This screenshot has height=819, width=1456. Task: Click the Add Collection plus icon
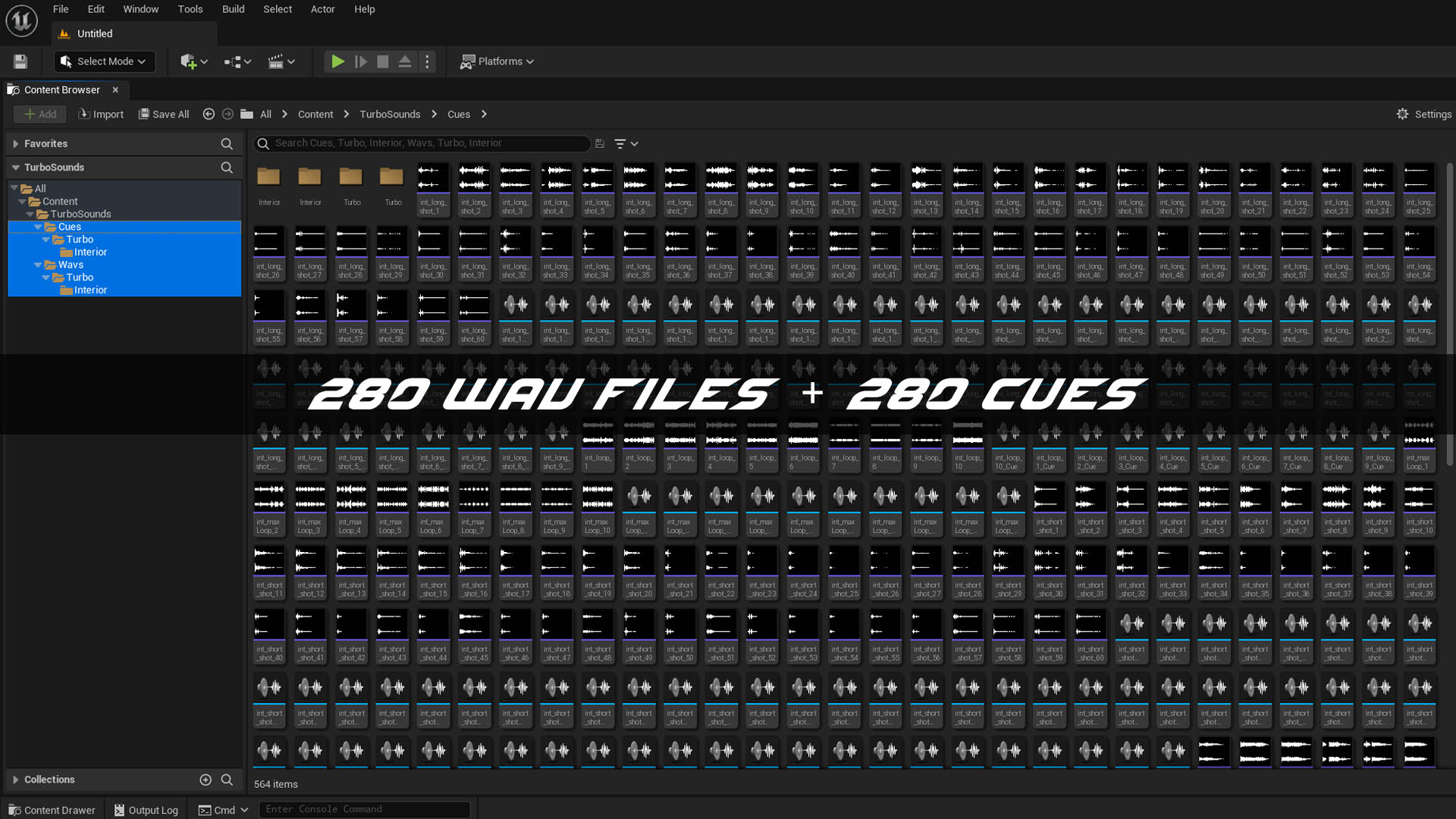click(x=206, y=780)
